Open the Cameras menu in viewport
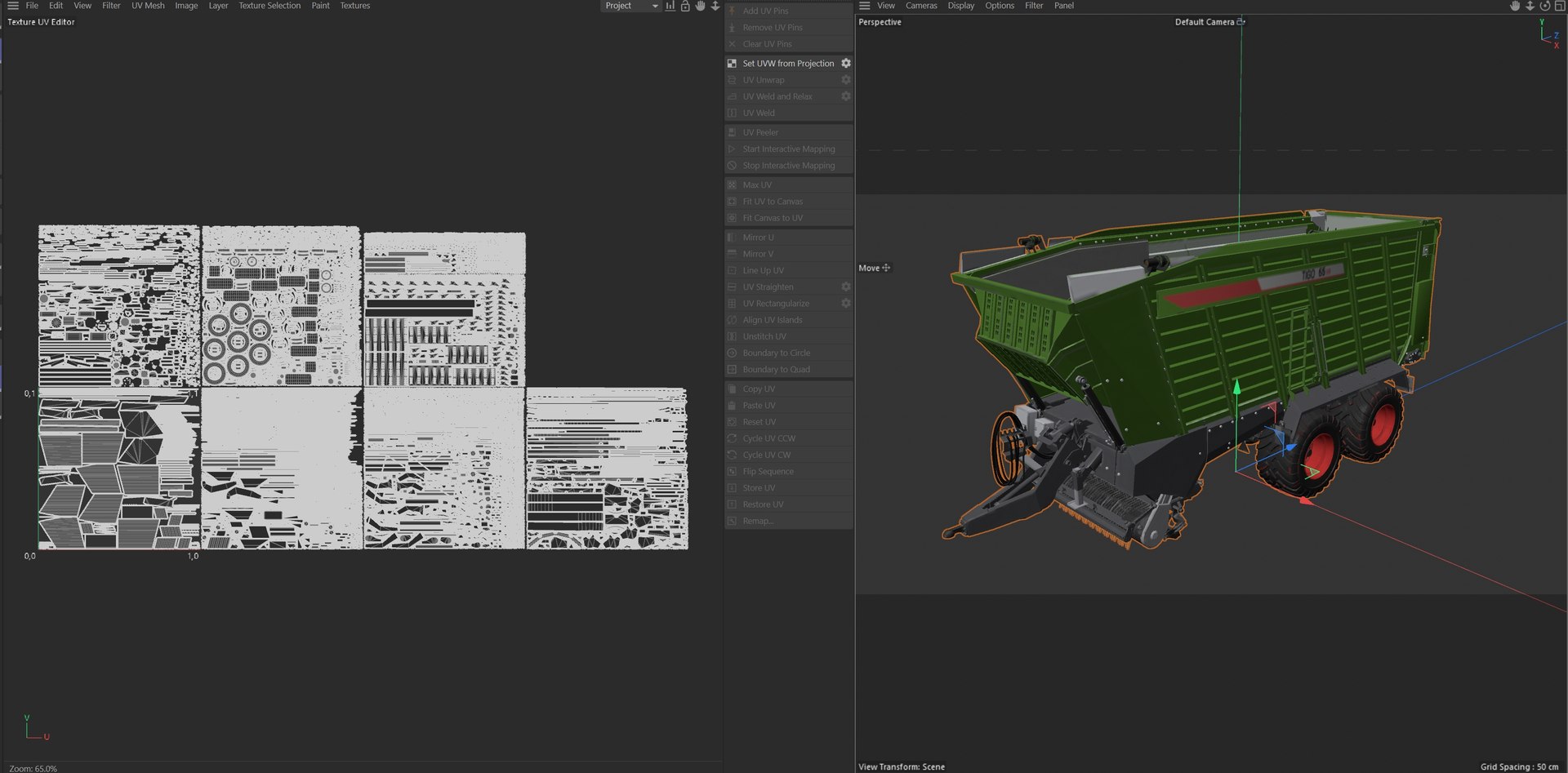This screenshot has width=1568, height=773. 921,6
